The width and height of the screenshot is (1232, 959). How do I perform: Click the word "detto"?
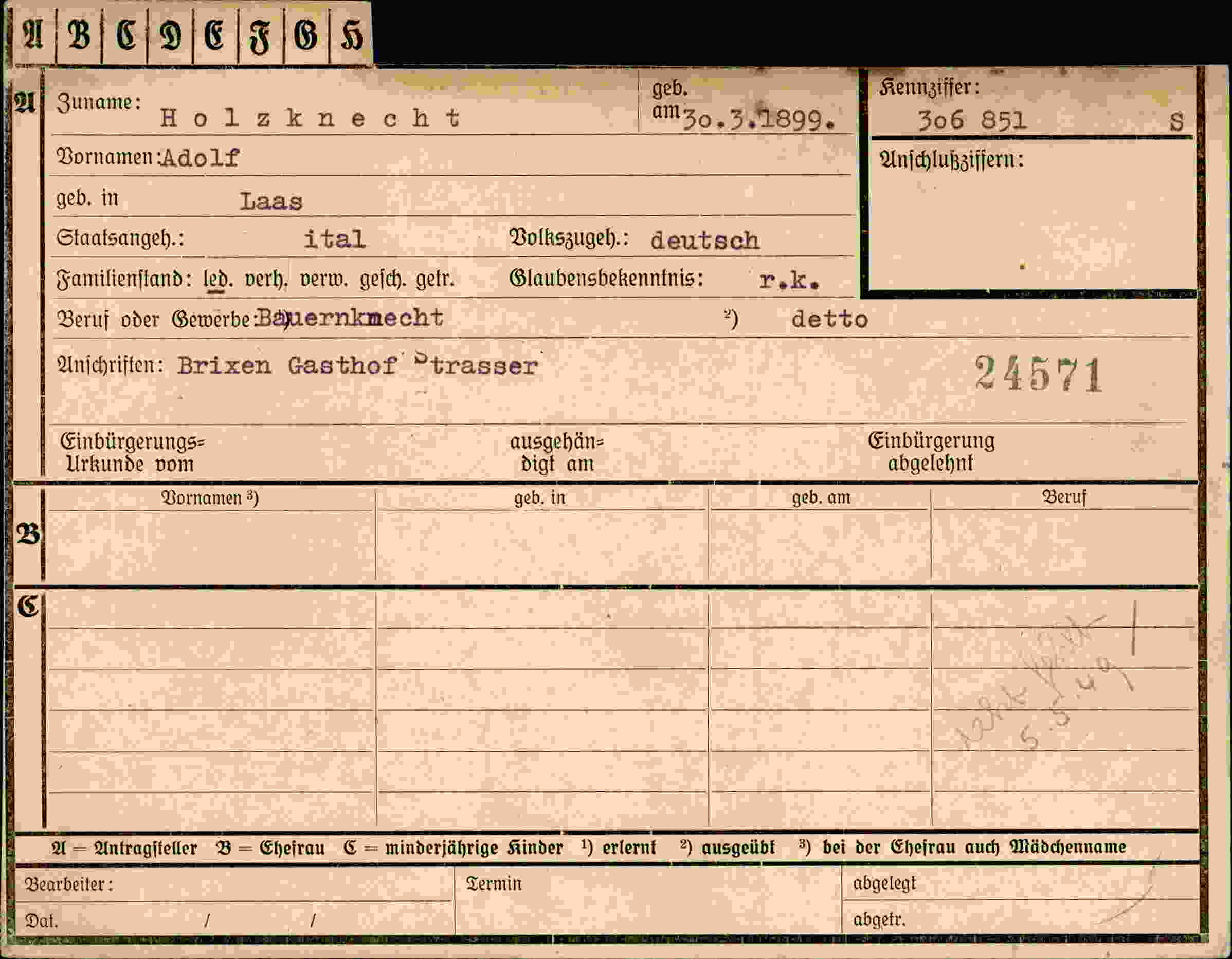pos(829,320)
